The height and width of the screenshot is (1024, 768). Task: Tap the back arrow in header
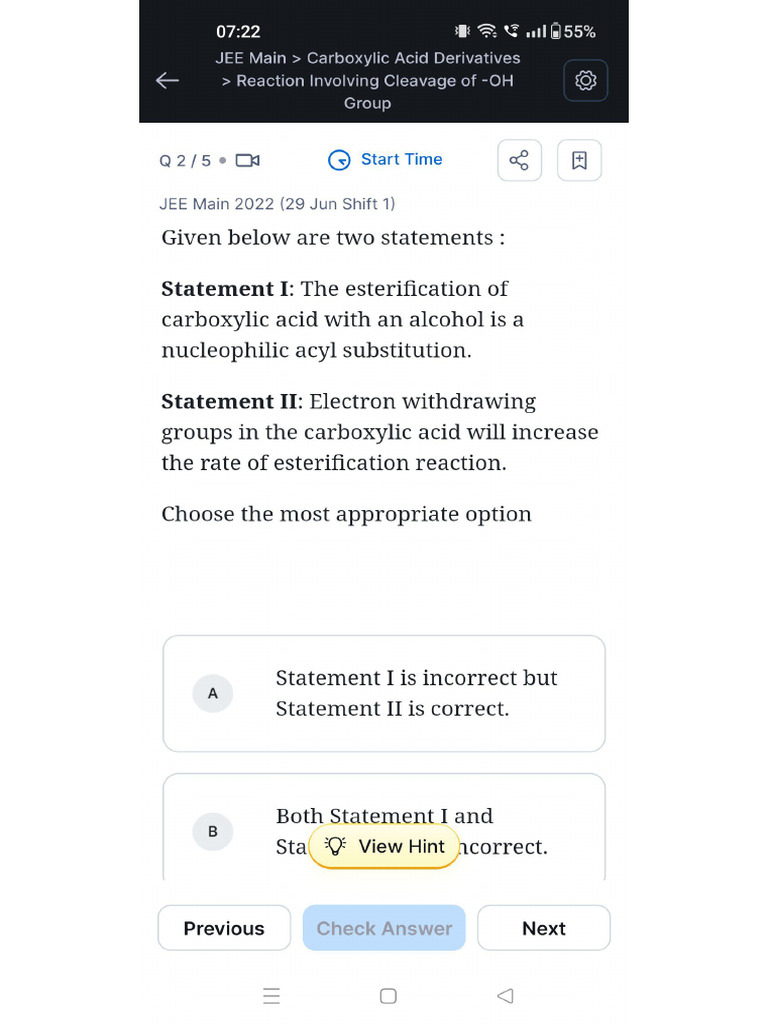click(168, 81)
